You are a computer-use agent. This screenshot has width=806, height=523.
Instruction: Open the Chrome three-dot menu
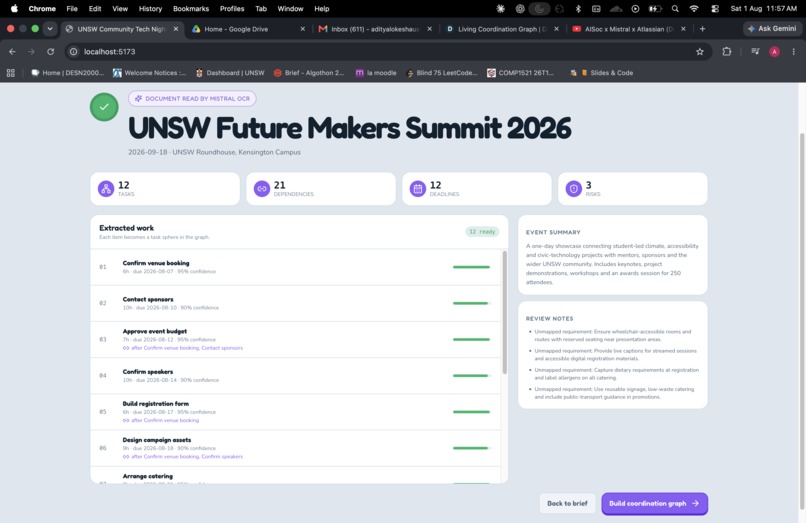794,51
